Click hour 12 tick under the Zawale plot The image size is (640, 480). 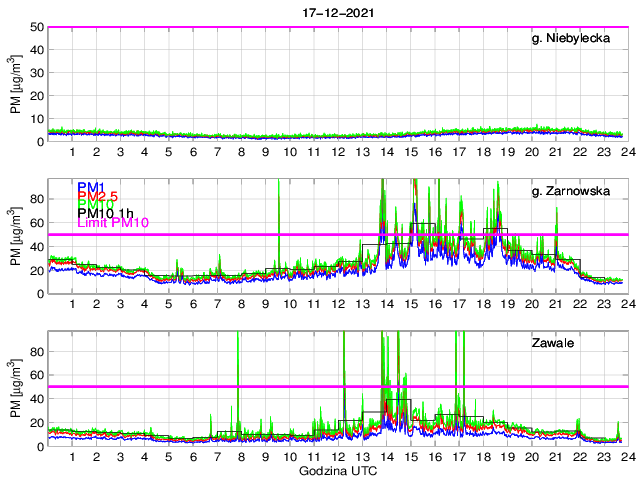[338, 457]
